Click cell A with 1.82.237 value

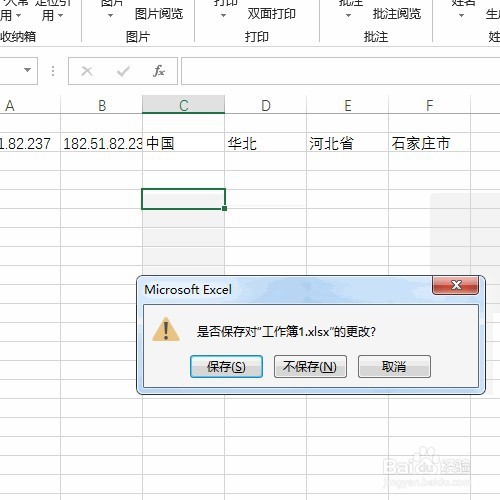click(30, 143)
